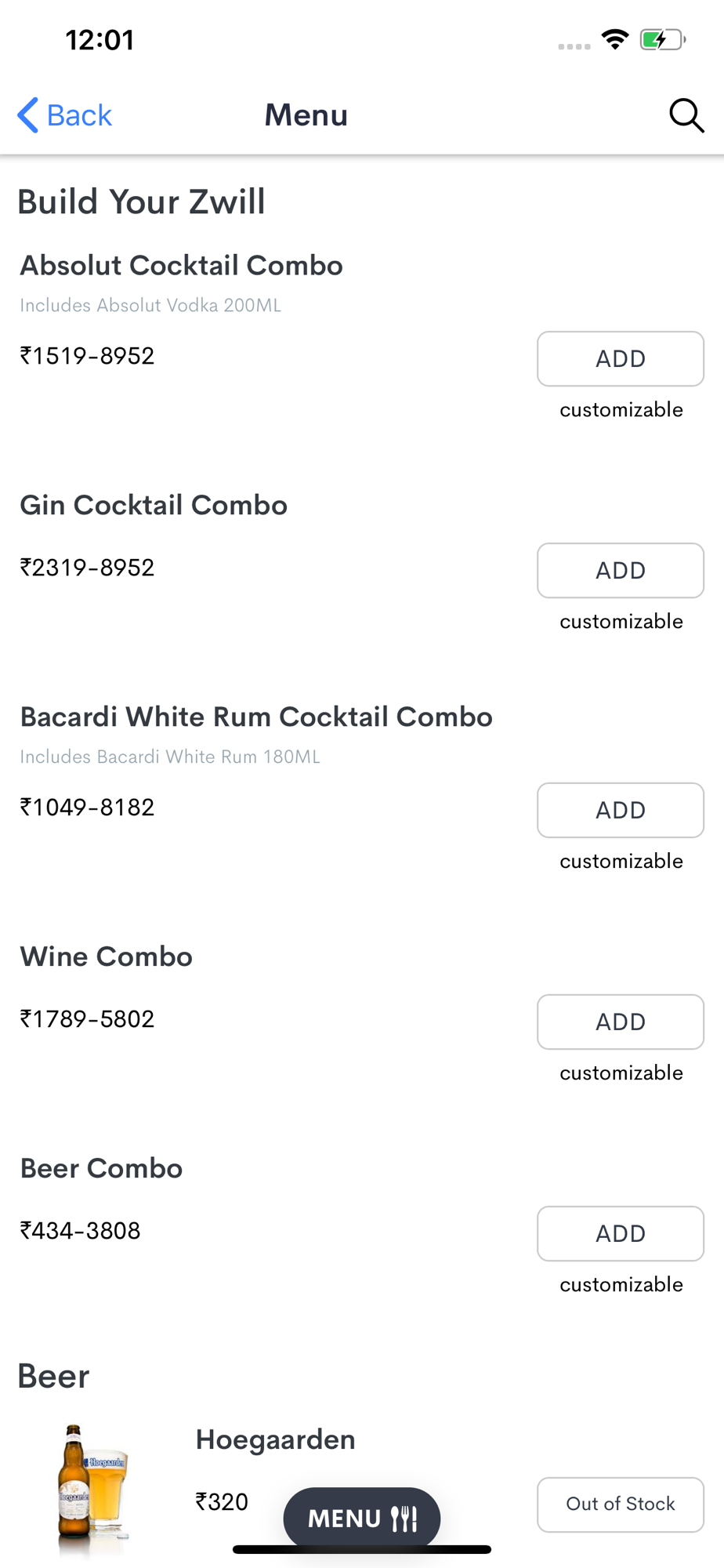
Task: Open the floating MENU button
Action: (362, 1518)
